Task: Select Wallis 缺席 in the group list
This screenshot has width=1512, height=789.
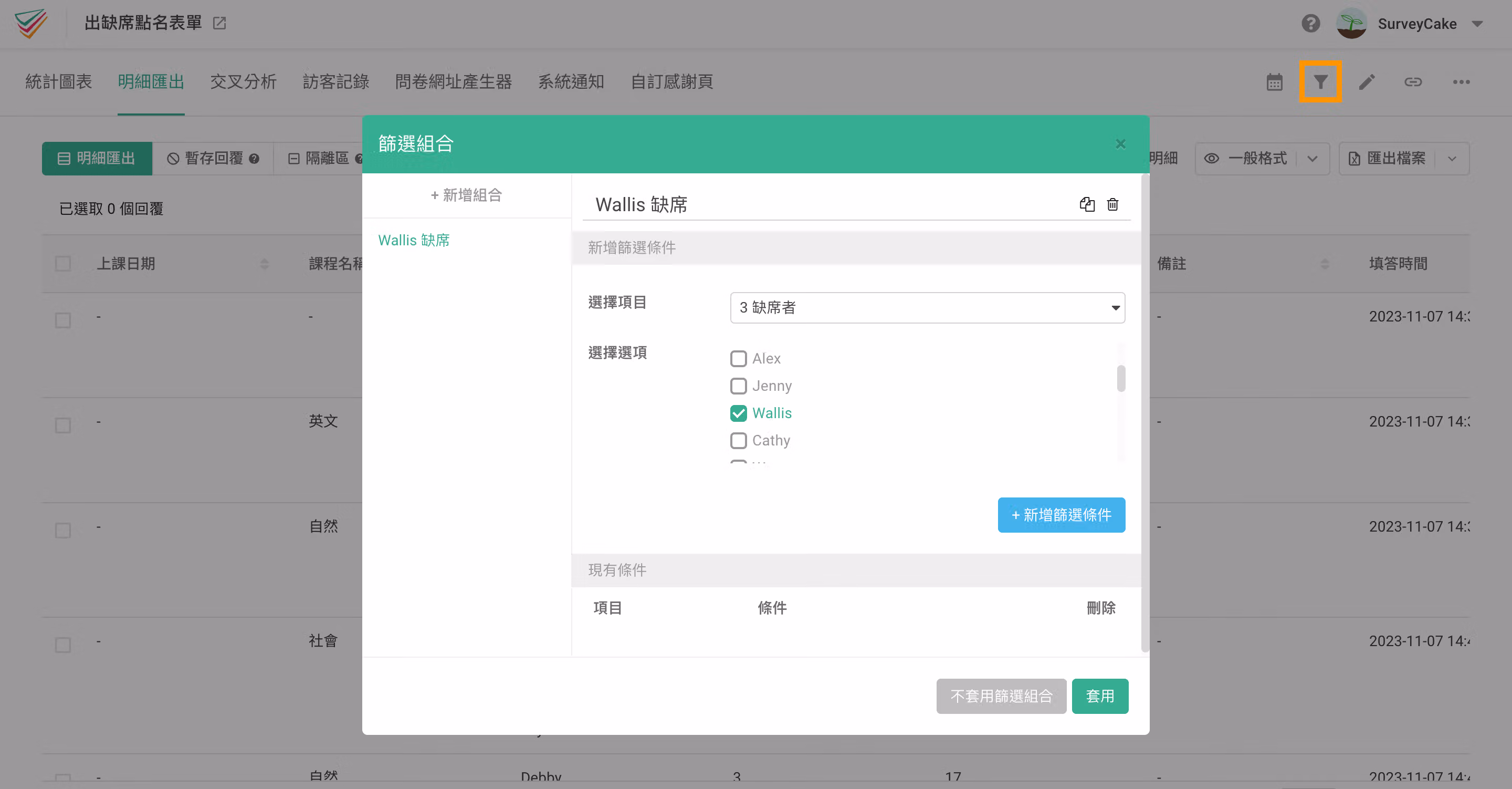Action: [414, 240]
